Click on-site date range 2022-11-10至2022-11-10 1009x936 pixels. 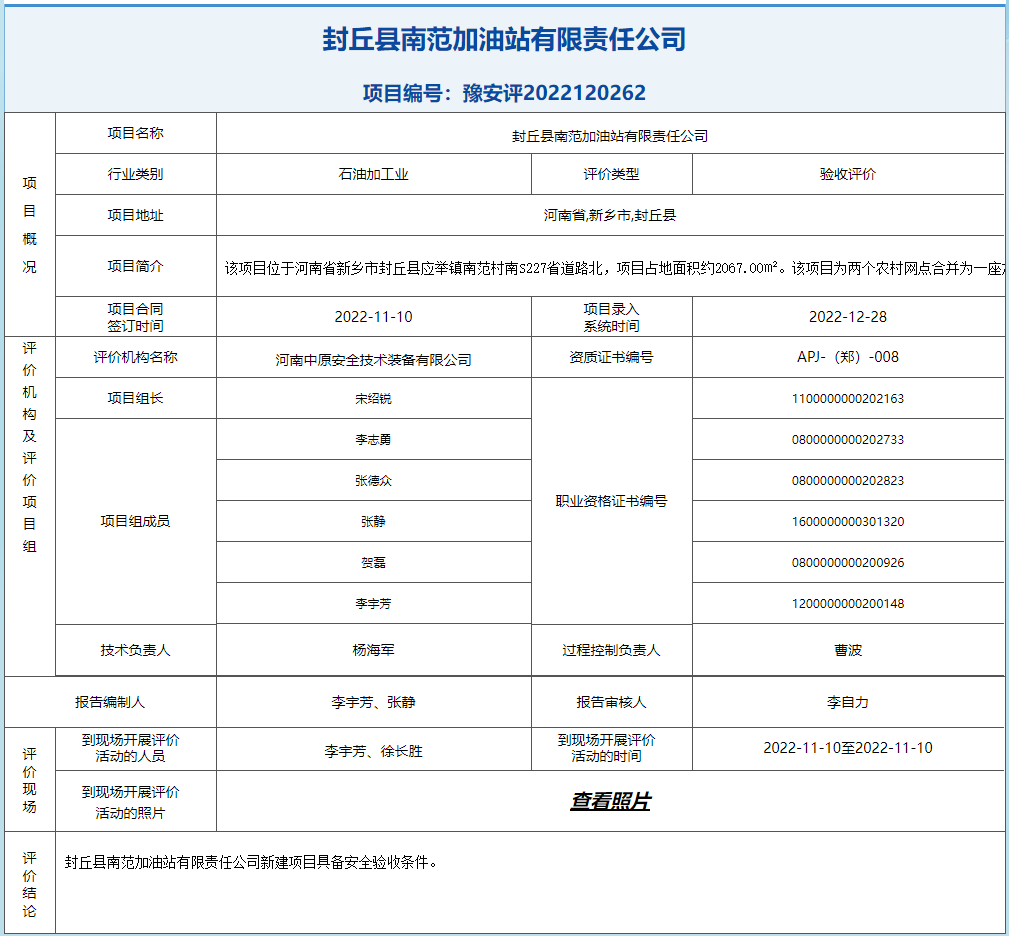point(847,748)
